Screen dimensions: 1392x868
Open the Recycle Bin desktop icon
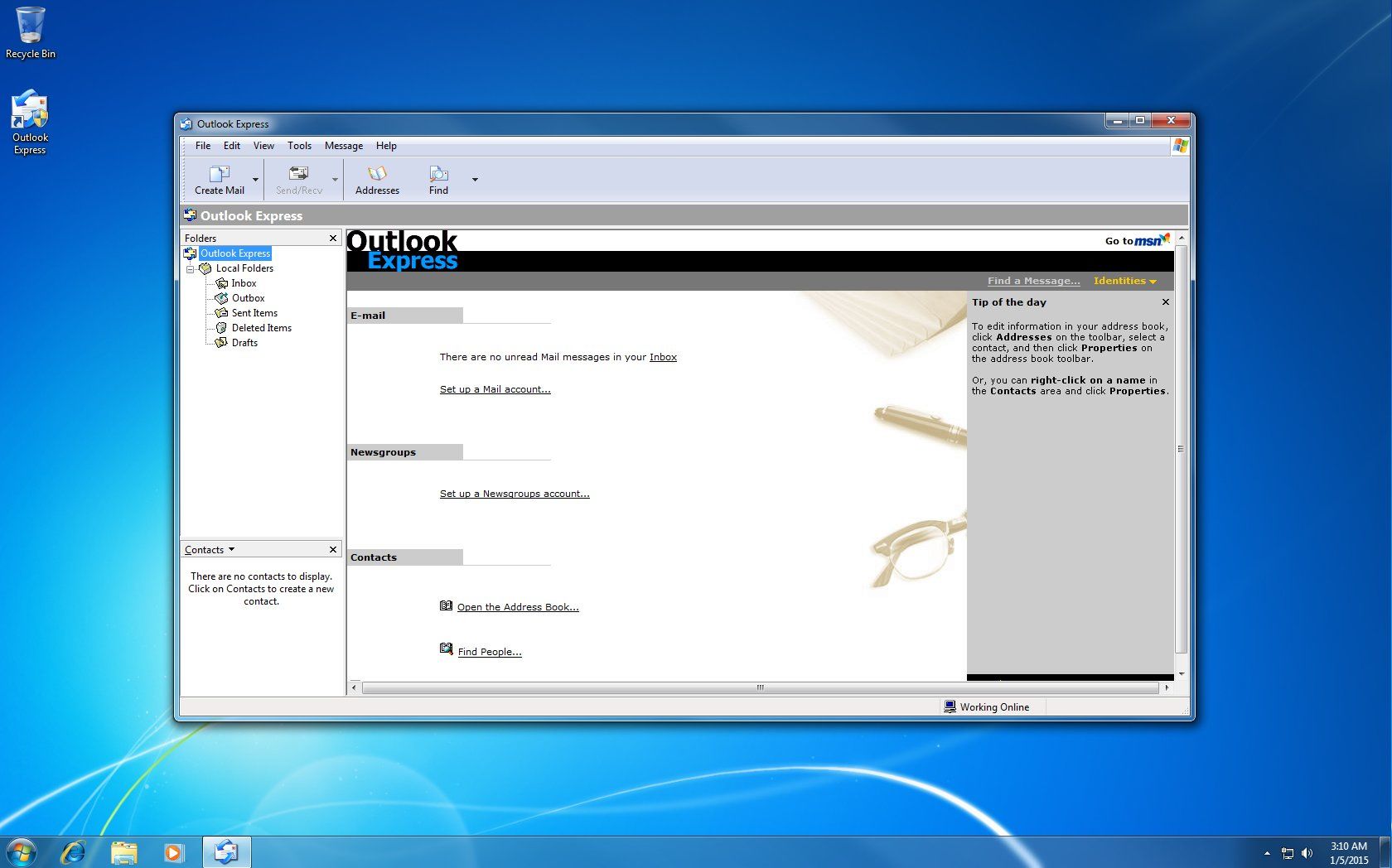[x=31, y=33]
